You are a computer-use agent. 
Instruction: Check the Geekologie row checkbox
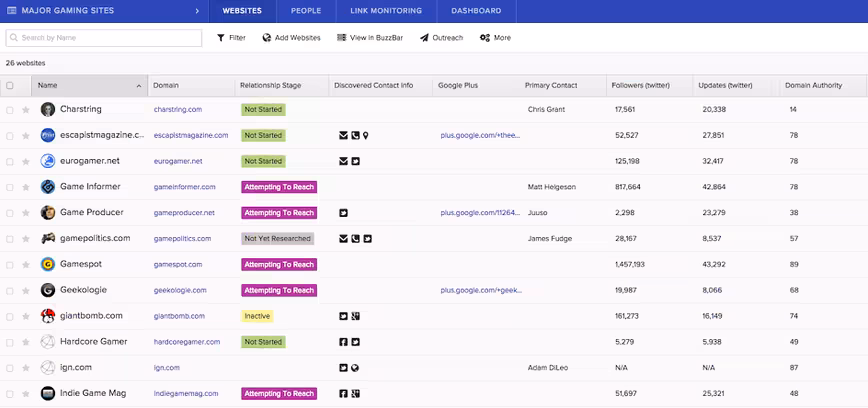[9, 291]
